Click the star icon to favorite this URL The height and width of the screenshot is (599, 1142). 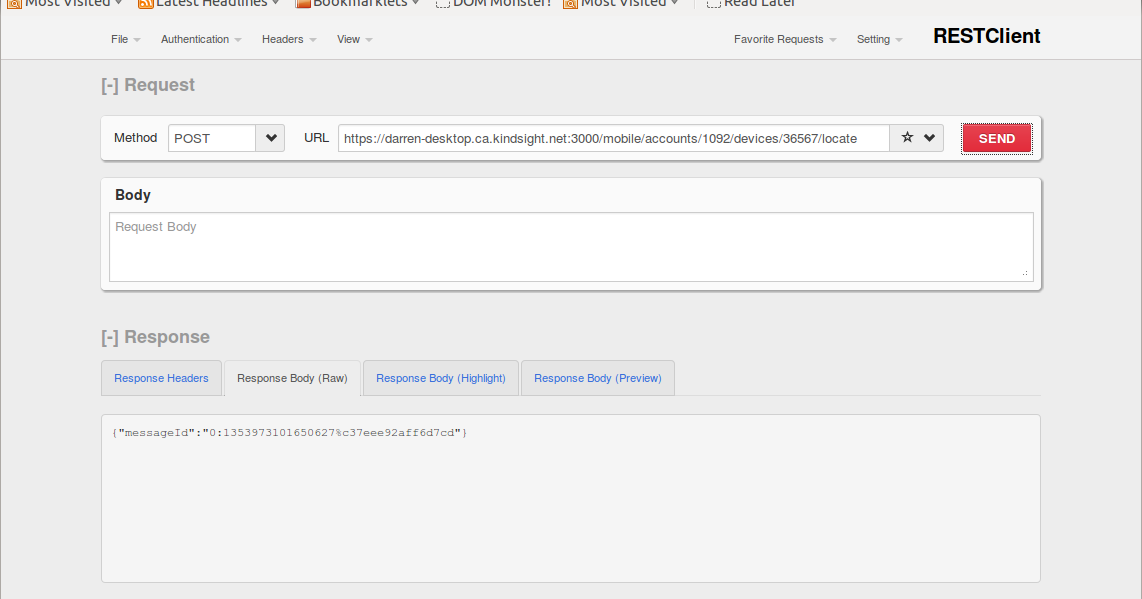pyautogui.click(x=907, y=138)
